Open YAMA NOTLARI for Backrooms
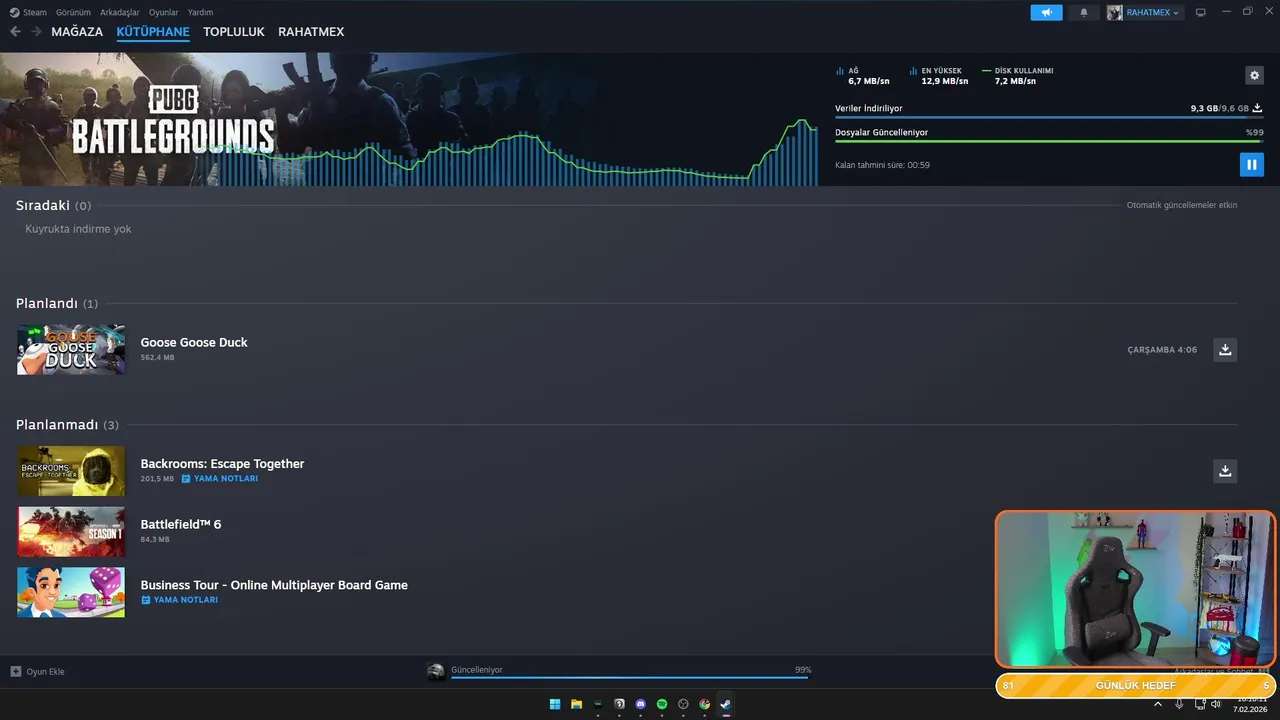This screenshot has width=1280, height=720. point(220,479)
